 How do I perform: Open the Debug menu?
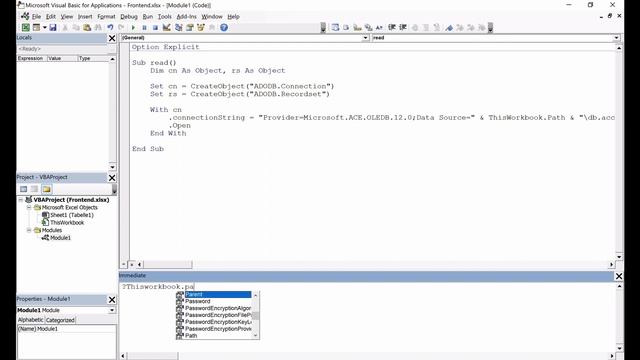click(x=129, y=17)
